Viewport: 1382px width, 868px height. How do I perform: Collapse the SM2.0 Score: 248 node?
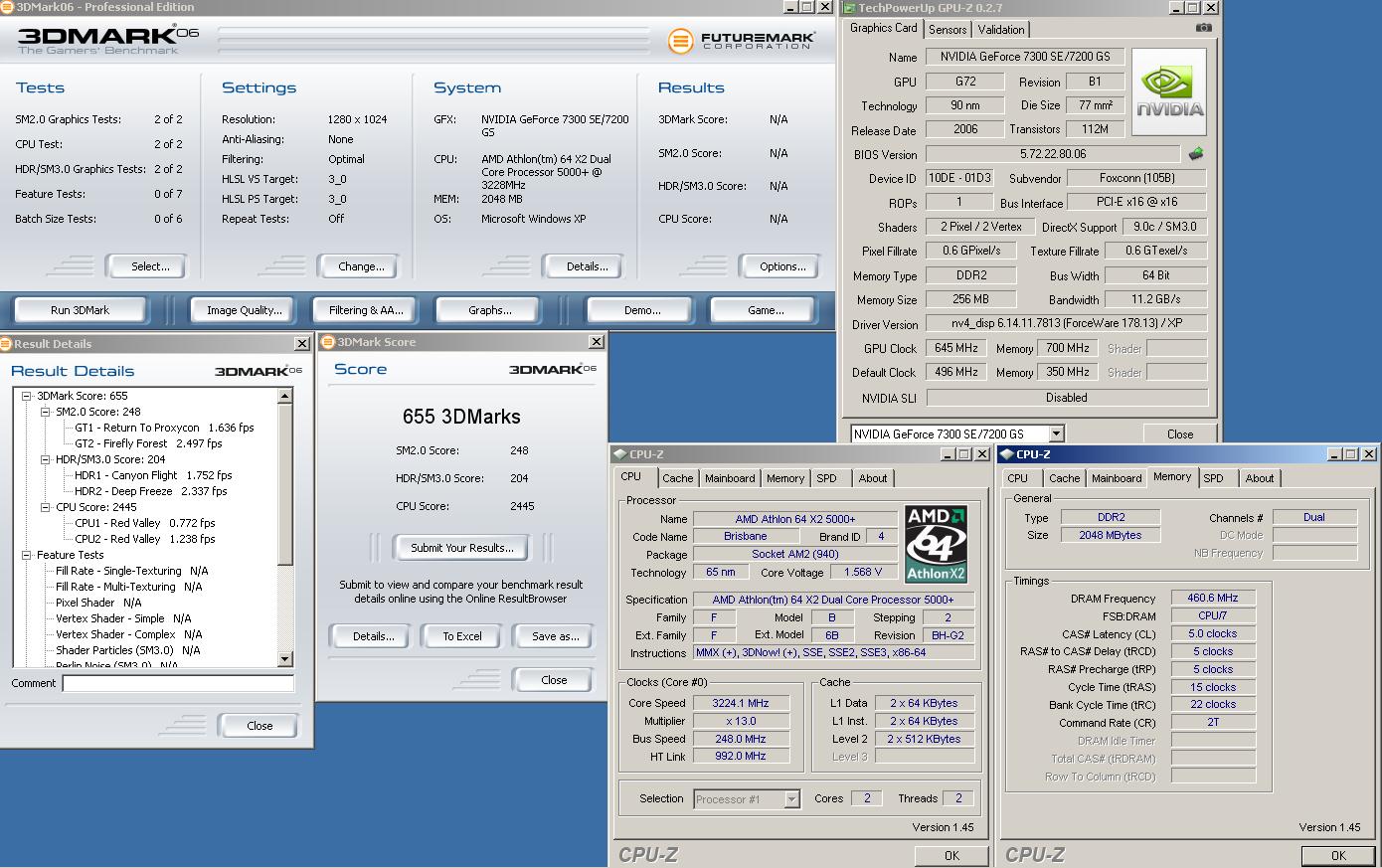(x=46, y=412)
